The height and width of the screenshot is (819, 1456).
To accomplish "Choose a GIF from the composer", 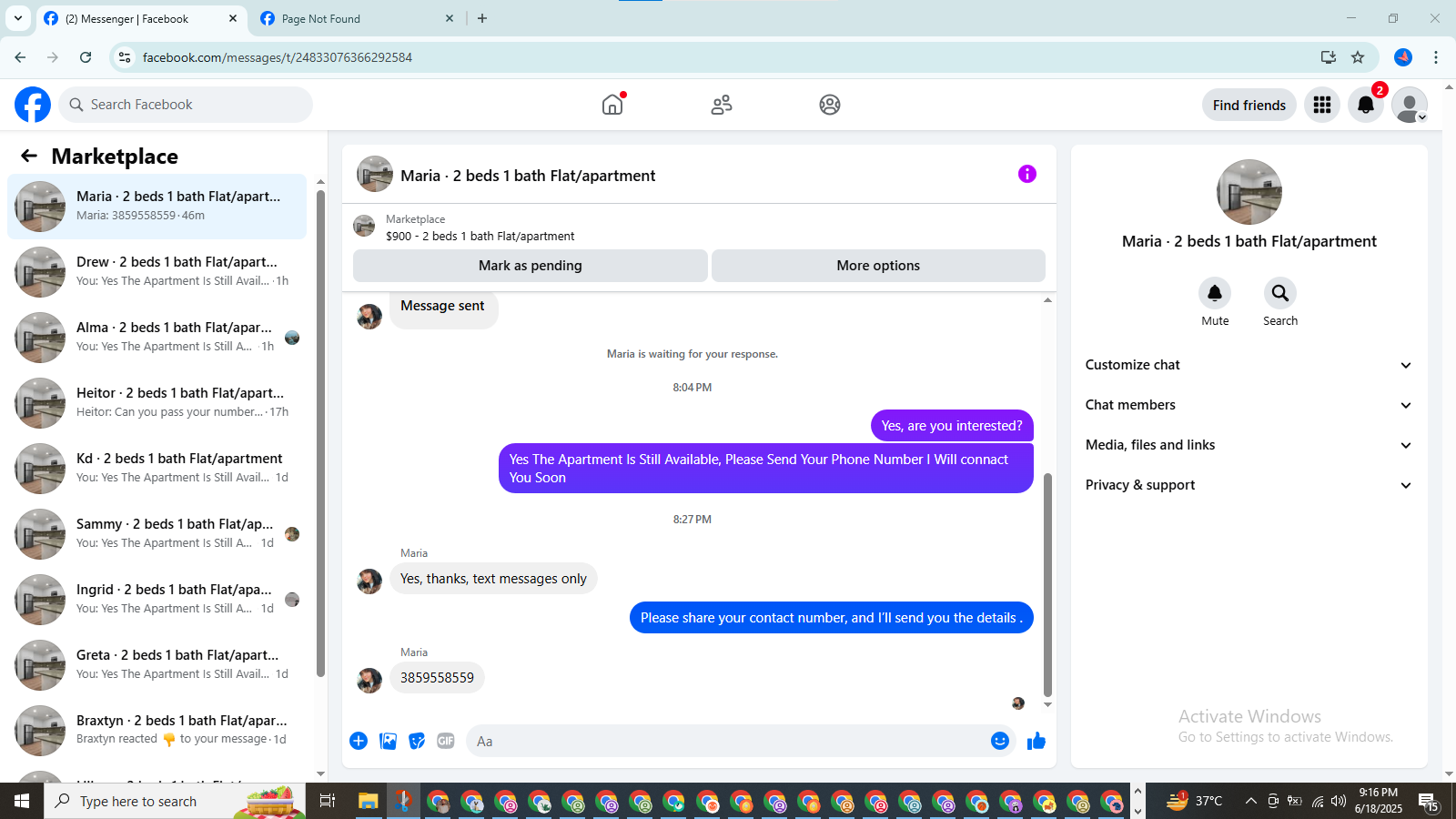I will (446, 741).
